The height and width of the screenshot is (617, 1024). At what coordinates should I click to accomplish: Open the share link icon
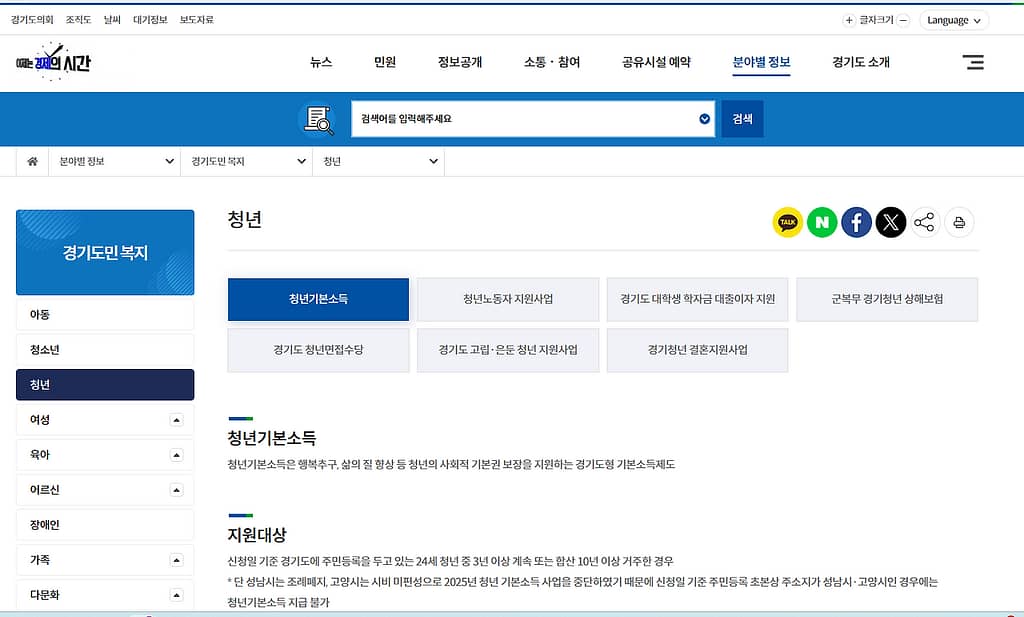(925, 222)
